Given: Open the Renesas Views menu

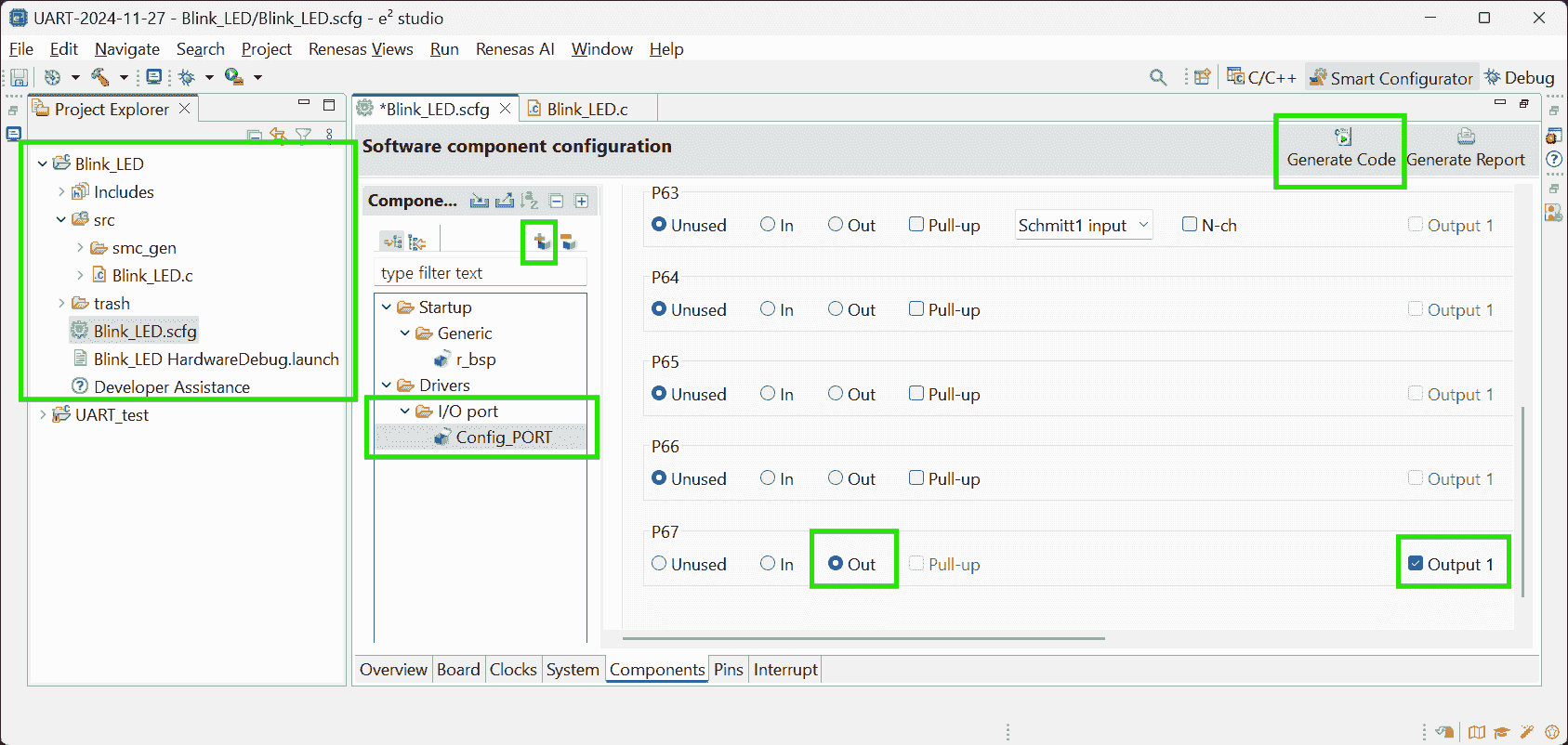Looking at the screenshot, I should pyautogui.click(x=361, y=49).
